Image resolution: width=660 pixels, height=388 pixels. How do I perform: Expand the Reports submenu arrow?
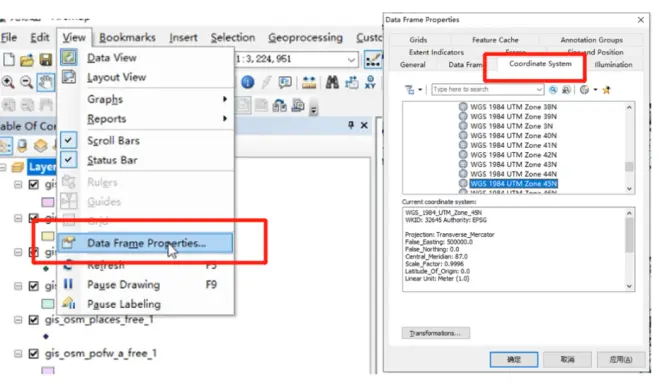[x=225, y=119]
